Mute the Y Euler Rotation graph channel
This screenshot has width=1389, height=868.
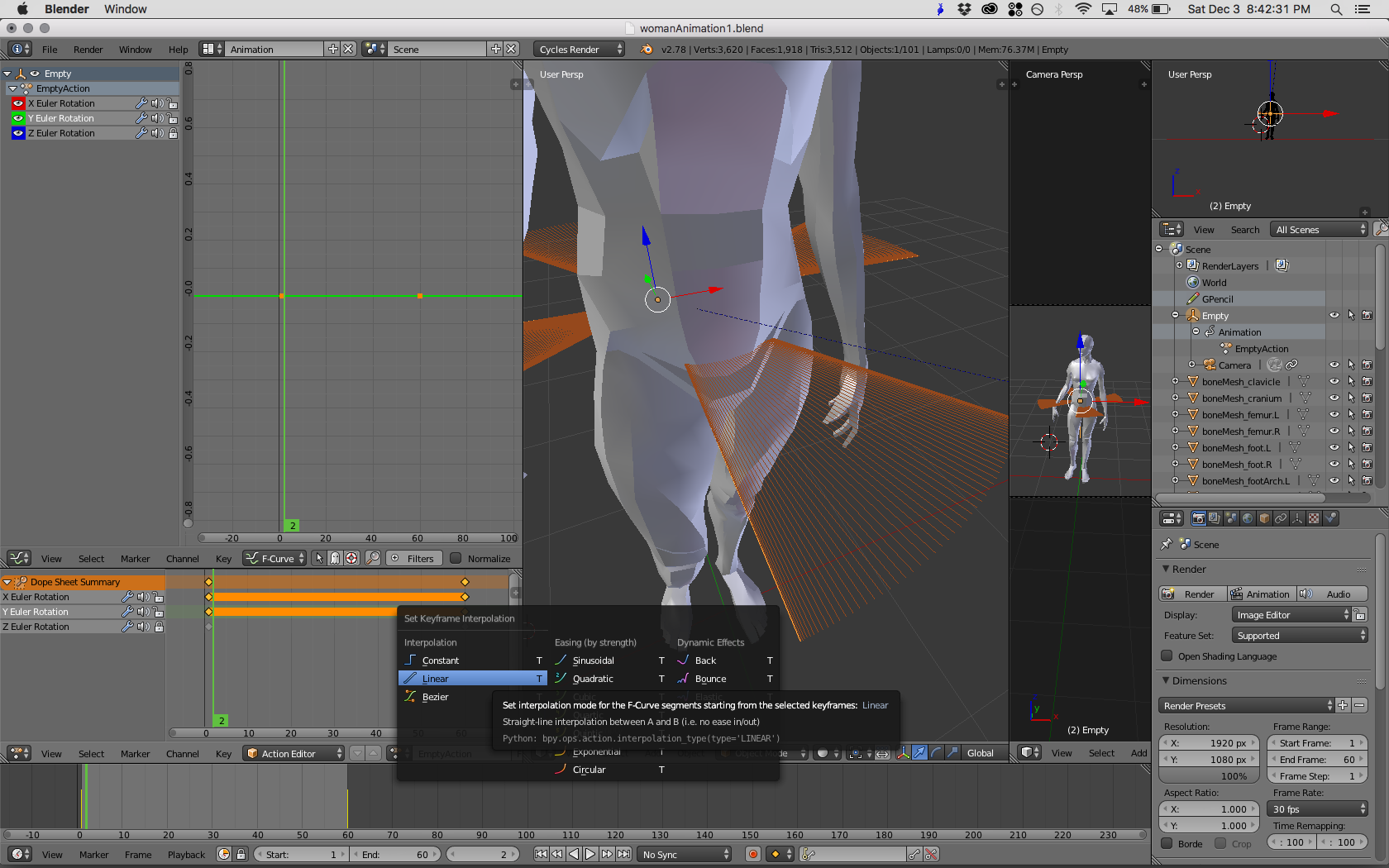pyautogui.click(x=157, y=118)
